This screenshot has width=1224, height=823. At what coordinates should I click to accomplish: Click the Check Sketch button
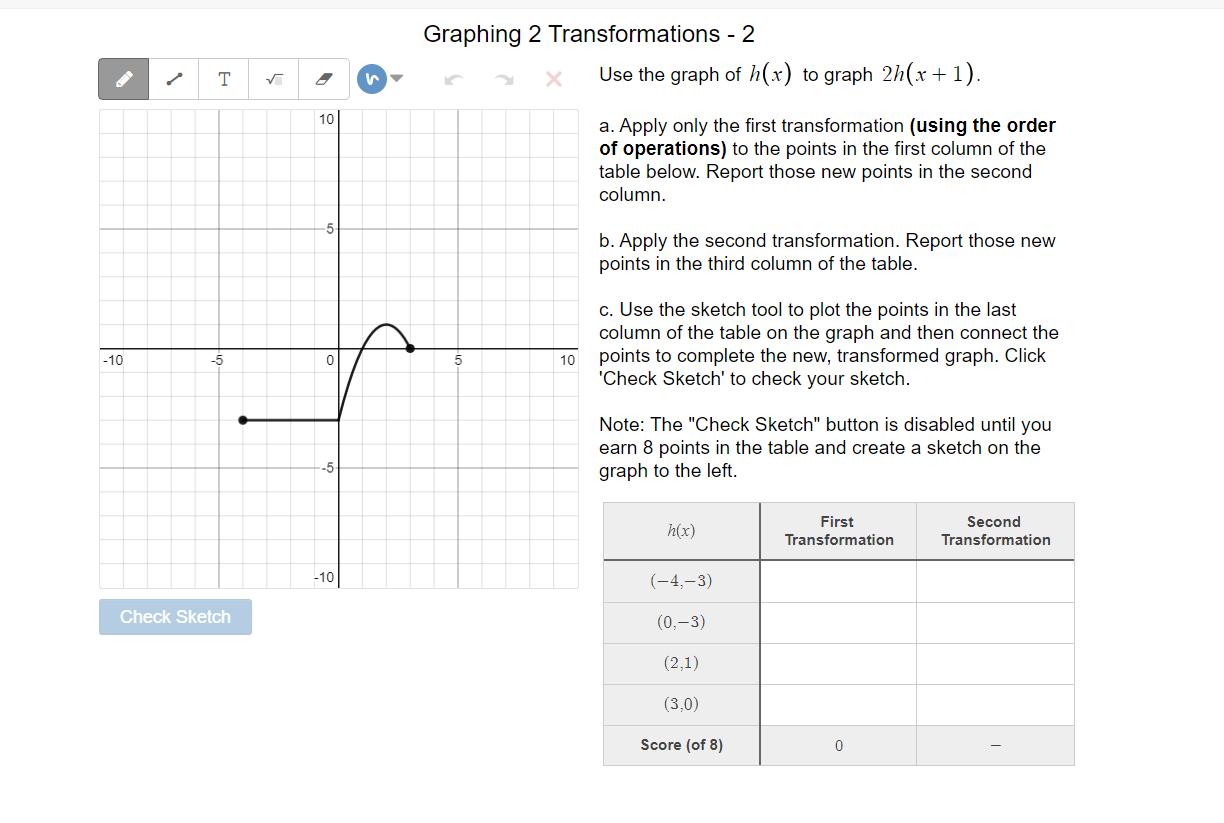(x=175, y=617)
